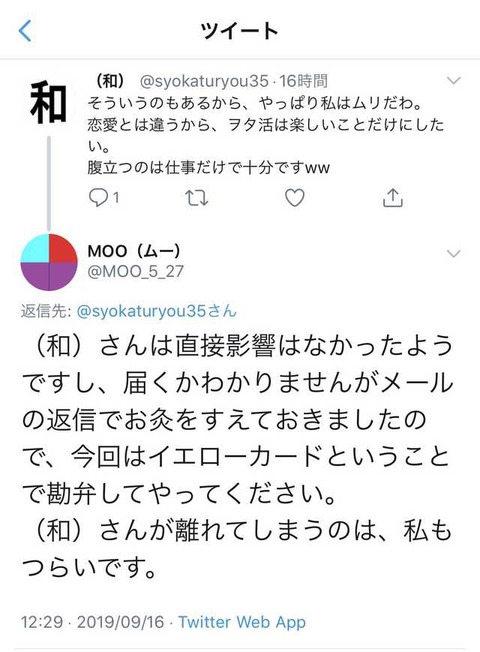Tap the ツイート header title
Screen dimensions: 480x652
[x=240, y=31]
